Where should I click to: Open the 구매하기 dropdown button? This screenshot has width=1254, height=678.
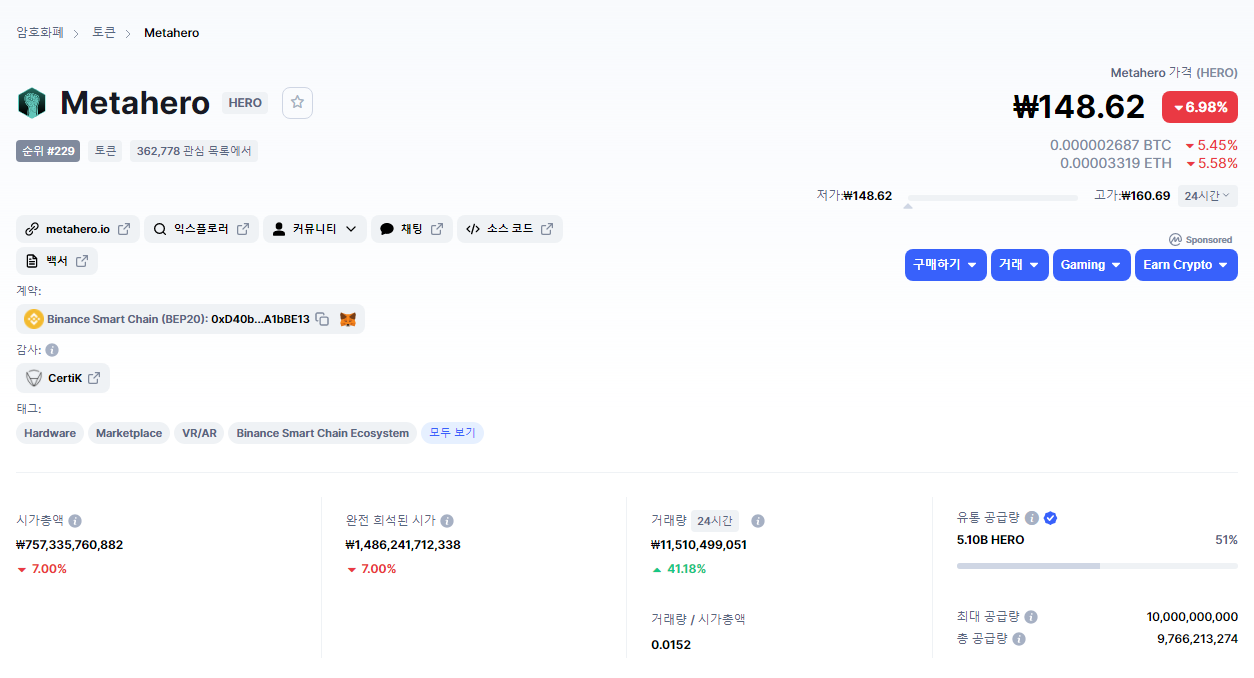[x=945, y=265]
